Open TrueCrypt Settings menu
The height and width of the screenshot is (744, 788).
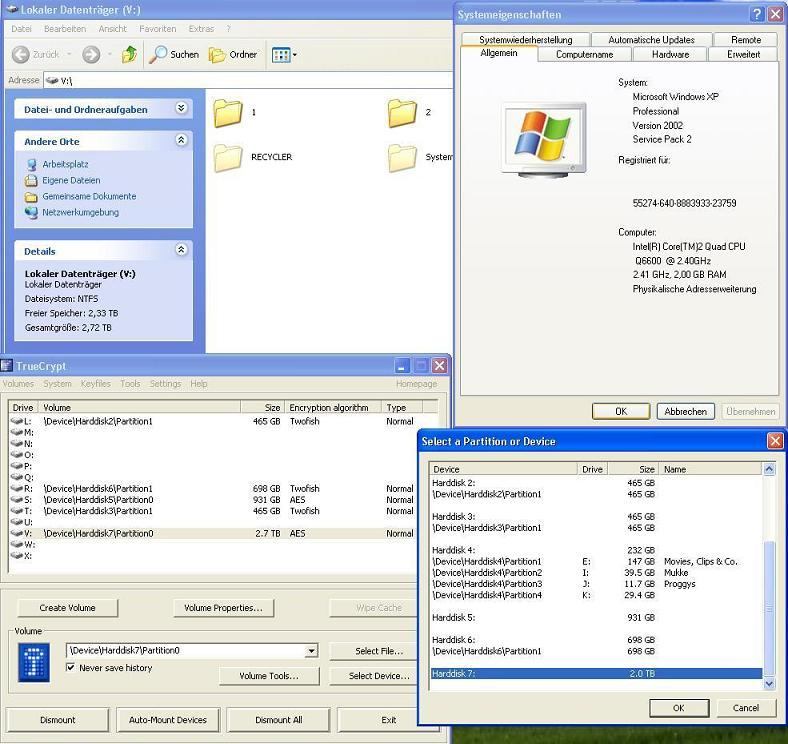click(165, 384)
